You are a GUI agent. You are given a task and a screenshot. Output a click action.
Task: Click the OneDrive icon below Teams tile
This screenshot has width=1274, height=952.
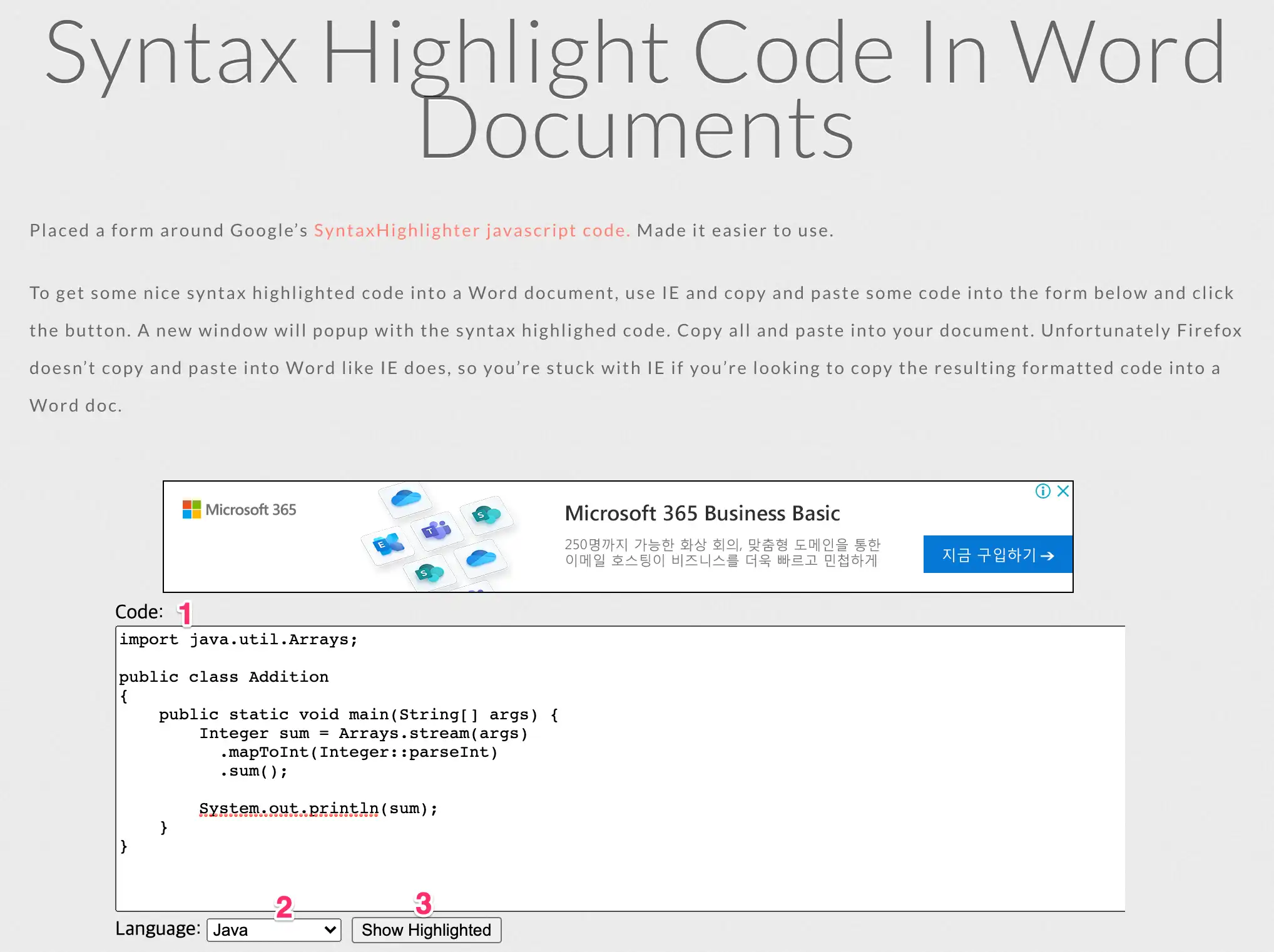pos(481,557)
